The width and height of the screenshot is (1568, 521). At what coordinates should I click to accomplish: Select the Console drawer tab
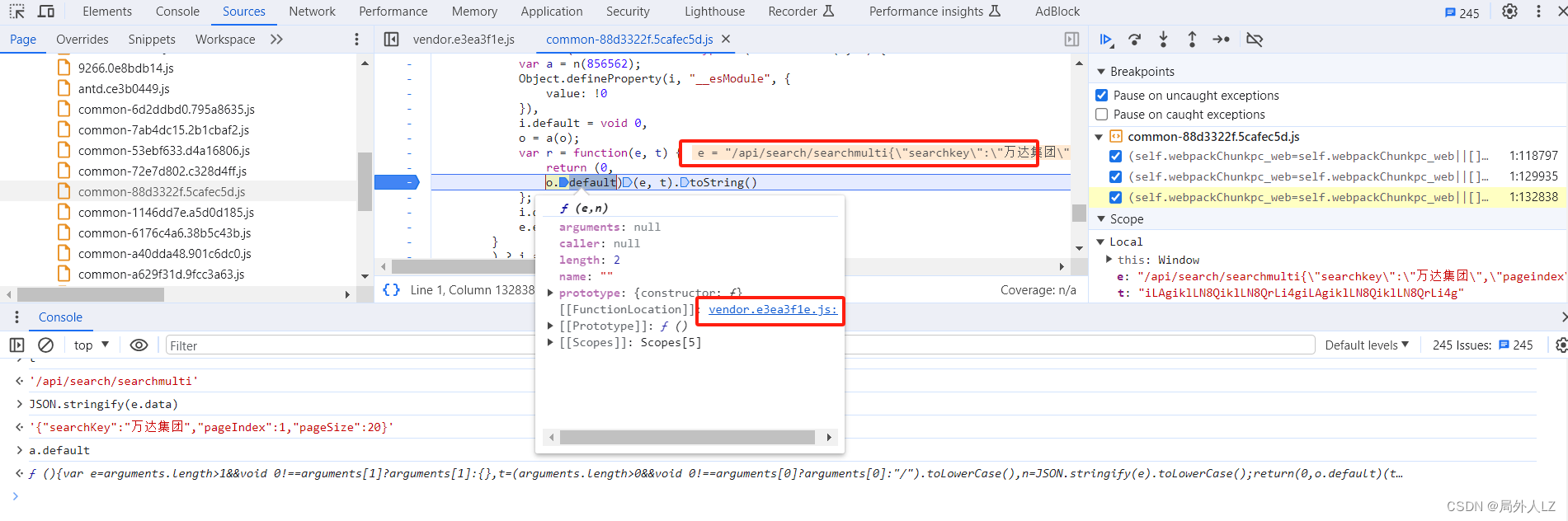coord(60,317)
